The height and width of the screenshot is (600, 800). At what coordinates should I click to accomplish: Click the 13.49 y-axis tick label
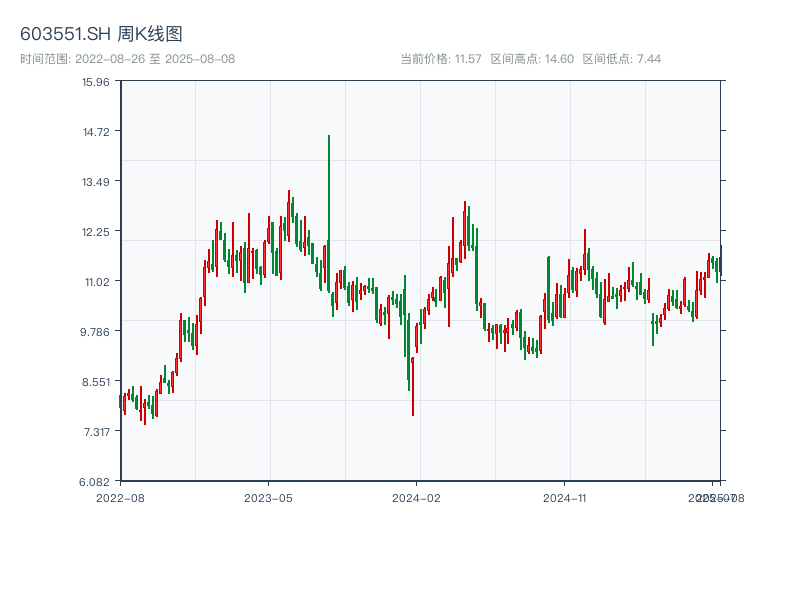click(95, 182)
